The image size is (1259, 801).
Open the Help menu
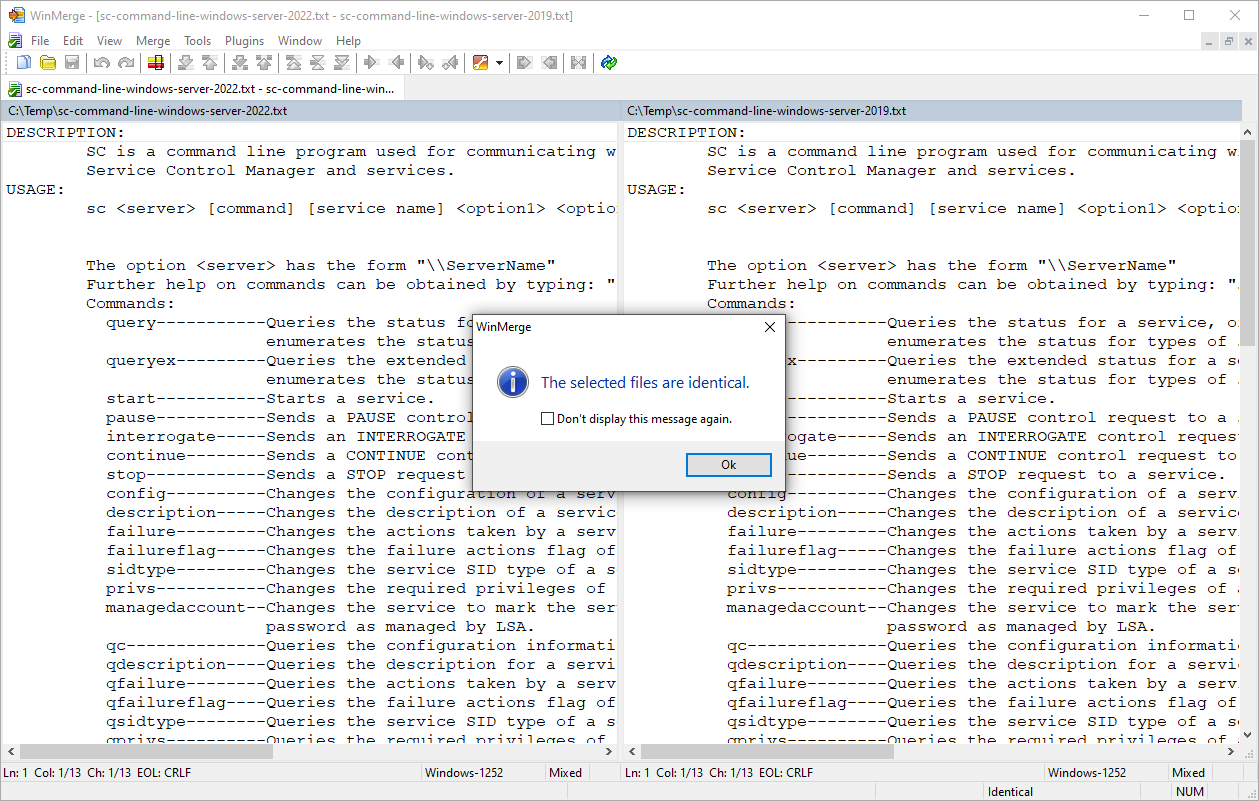tap(348, 41)
